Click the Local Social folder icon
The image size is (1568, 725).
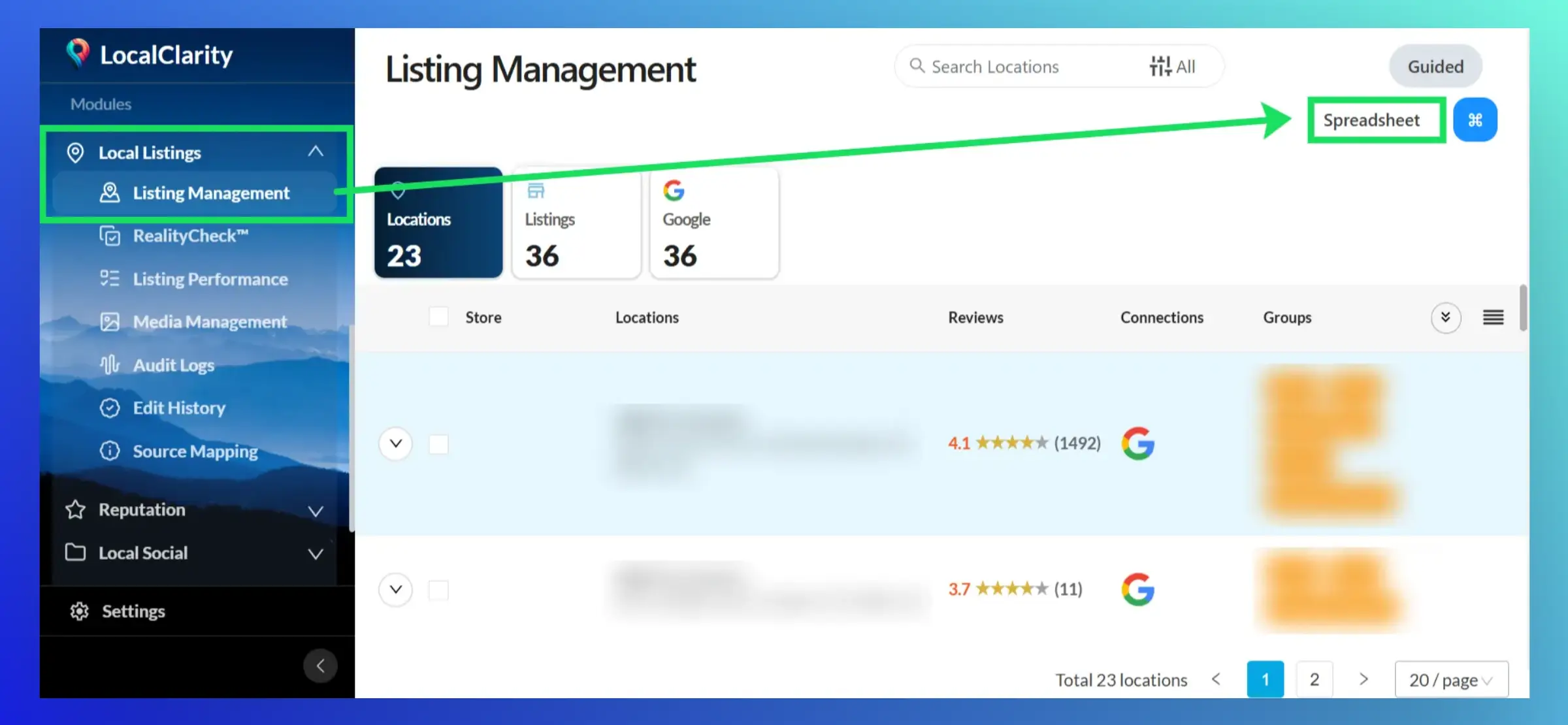click(x=75, y=553)
